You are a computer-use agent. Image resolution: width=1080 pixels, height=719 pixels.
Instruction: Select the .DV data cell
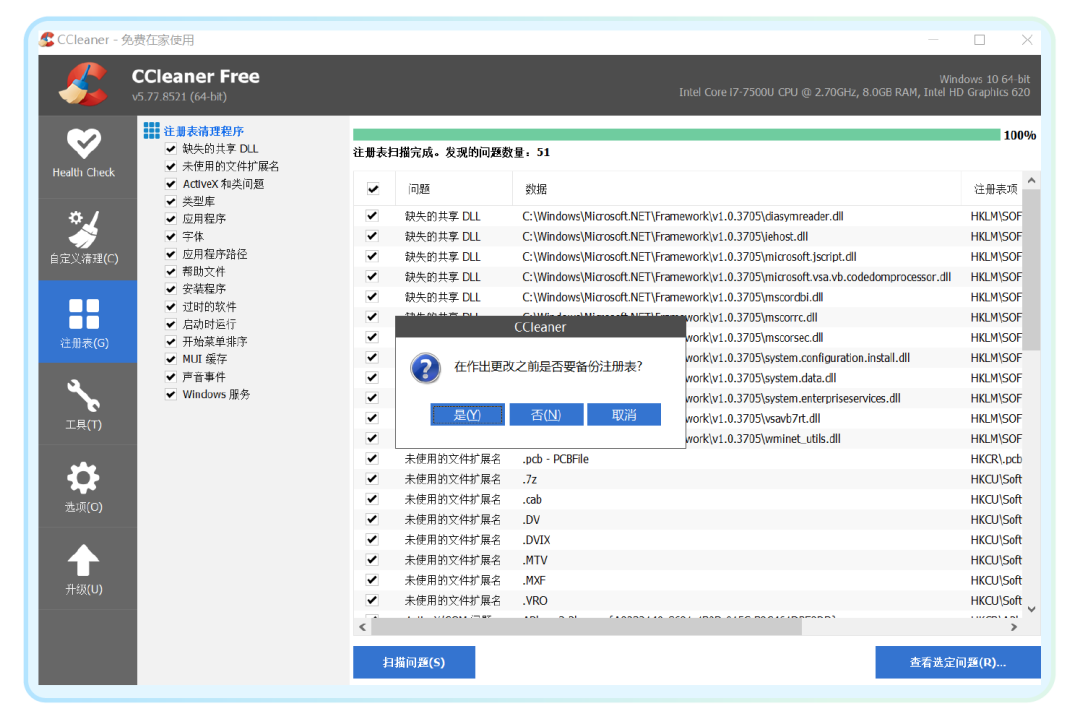click(531, 519)
